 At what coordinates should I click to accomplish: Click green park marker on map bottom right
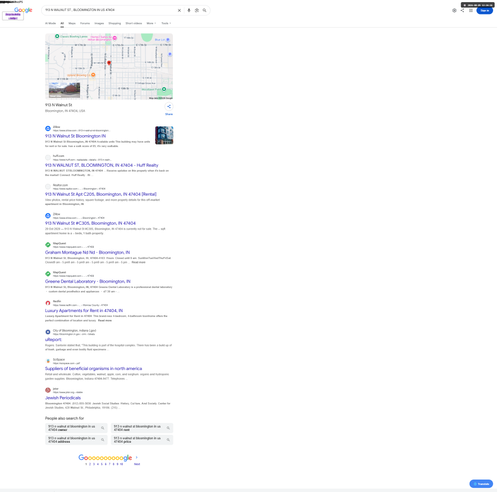pyautogui.click(x=164, y=89)
